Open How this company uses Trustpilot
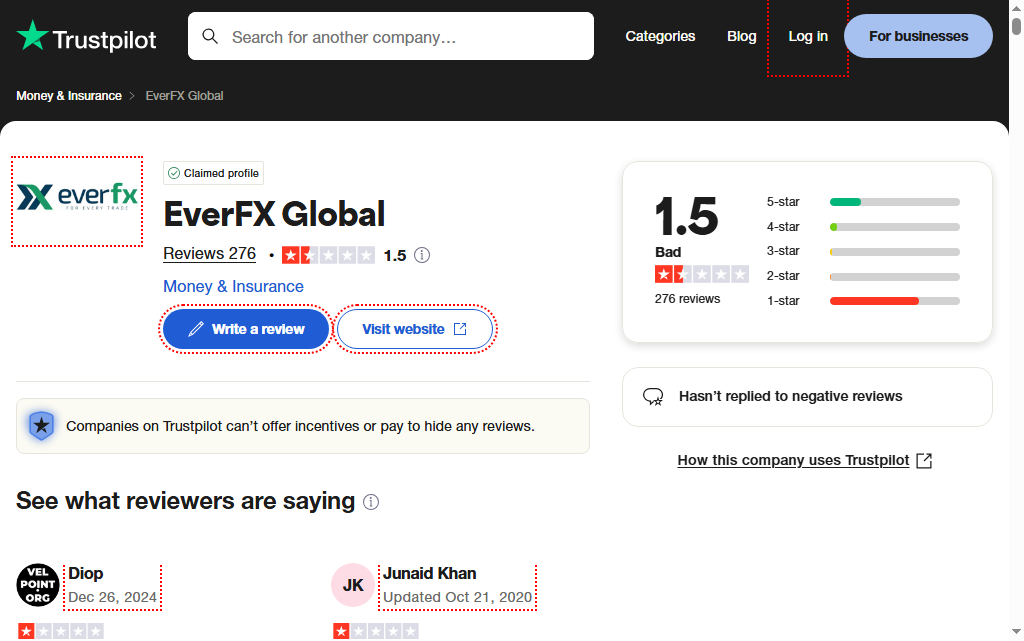Screen dimensions: 1024x641 click(x=793, y=461)
